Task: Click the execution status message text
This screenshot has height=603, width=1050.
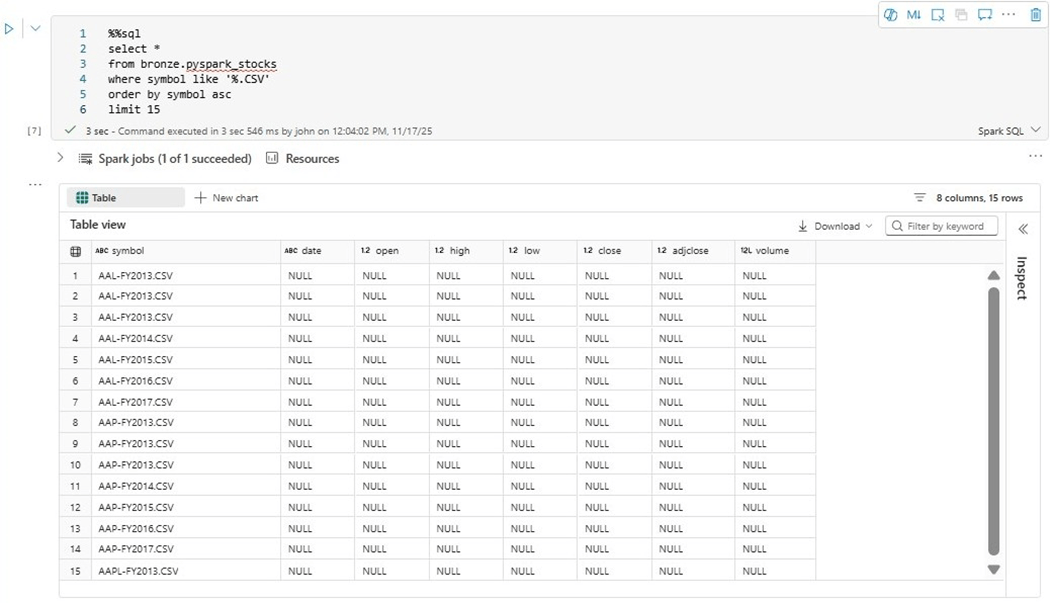Action: [258, 131]
